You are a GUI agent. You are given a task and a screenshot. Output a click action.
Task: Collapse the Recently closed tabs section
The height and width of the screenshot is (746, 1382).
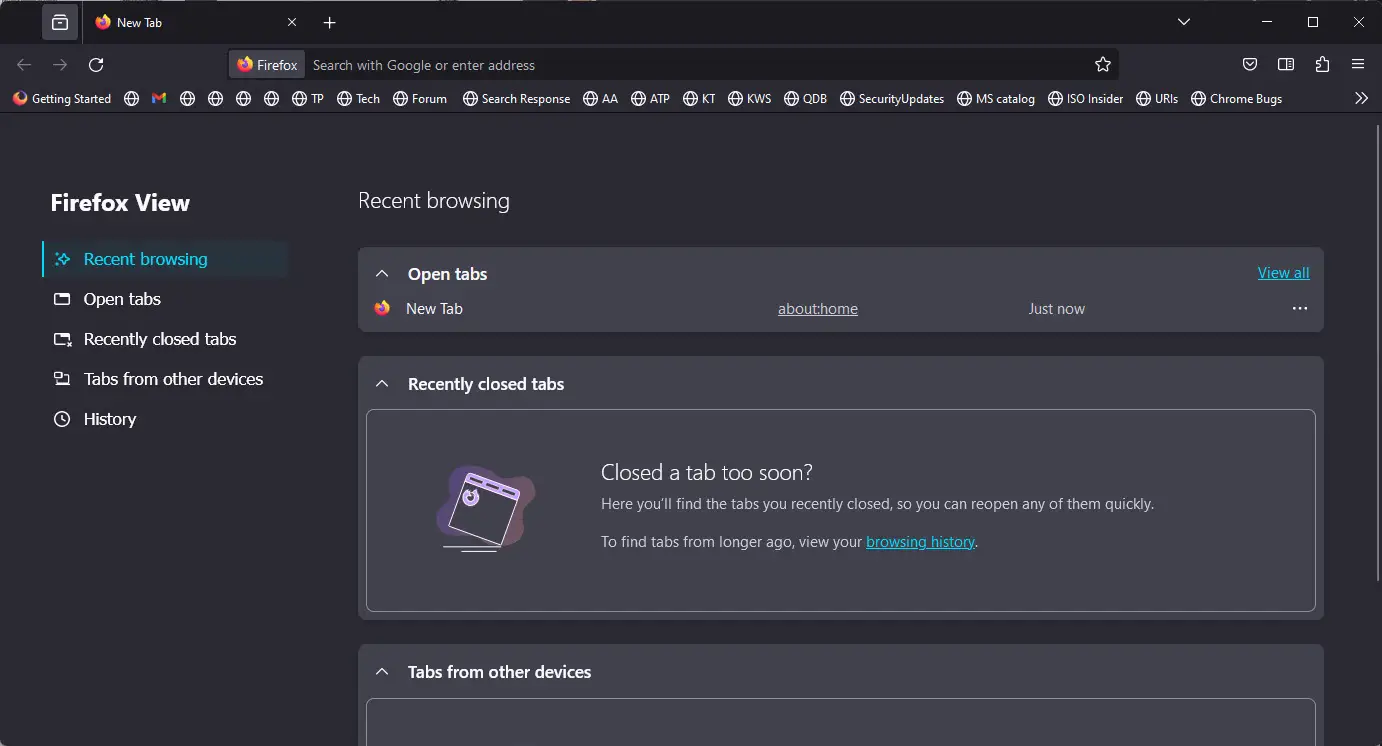(x=381, y=384)
